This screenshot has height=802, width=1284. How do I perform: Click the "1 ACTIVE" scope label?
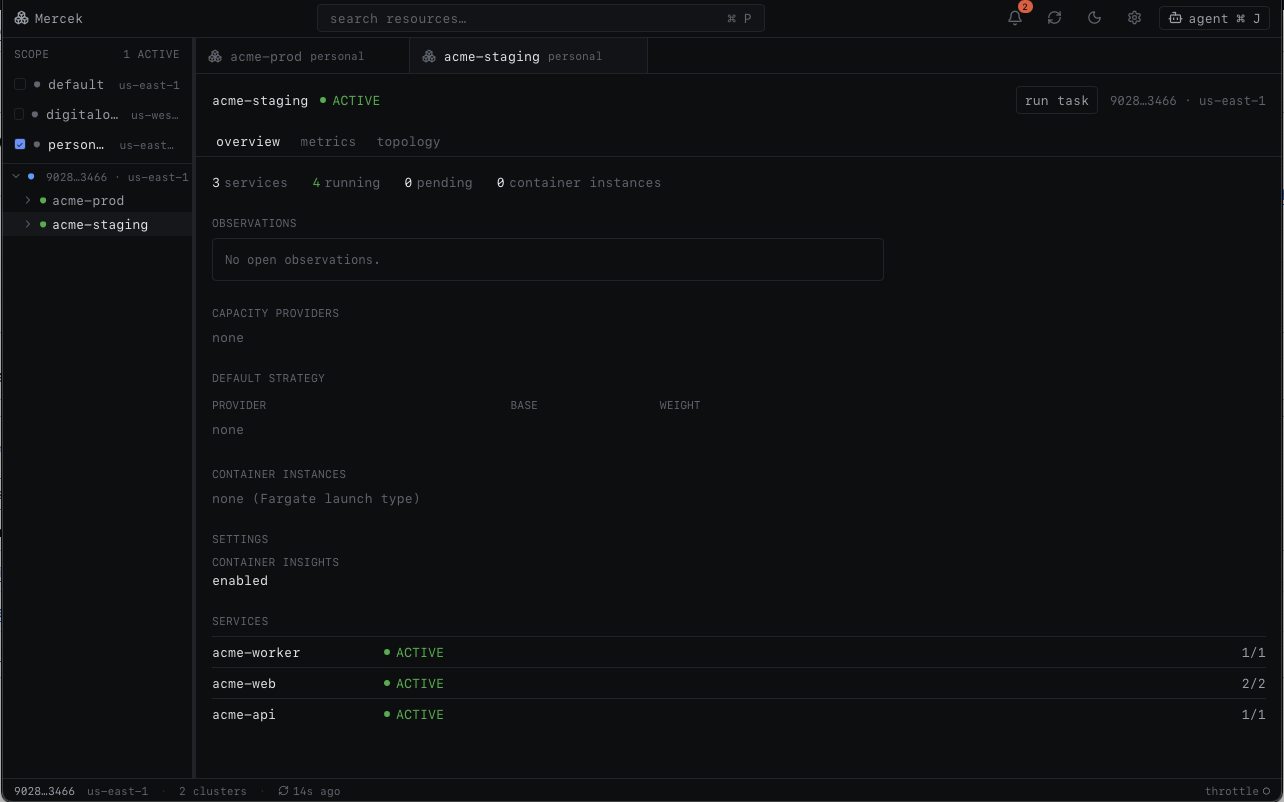coord(151,55)
